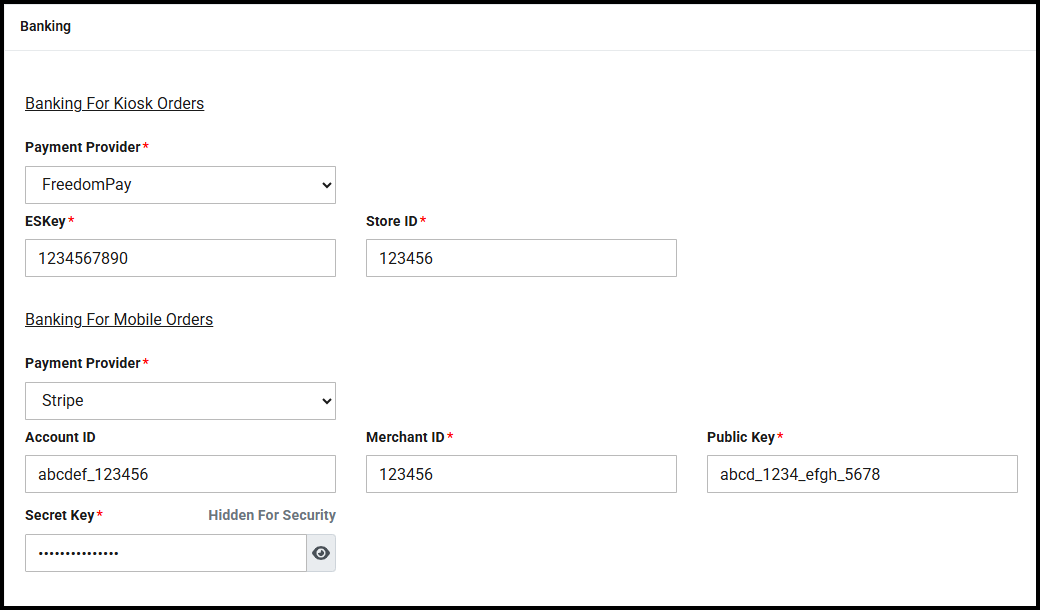The image size is (1040, 610).
Task: Click the Store ID label
Action: tap(392, 221)
